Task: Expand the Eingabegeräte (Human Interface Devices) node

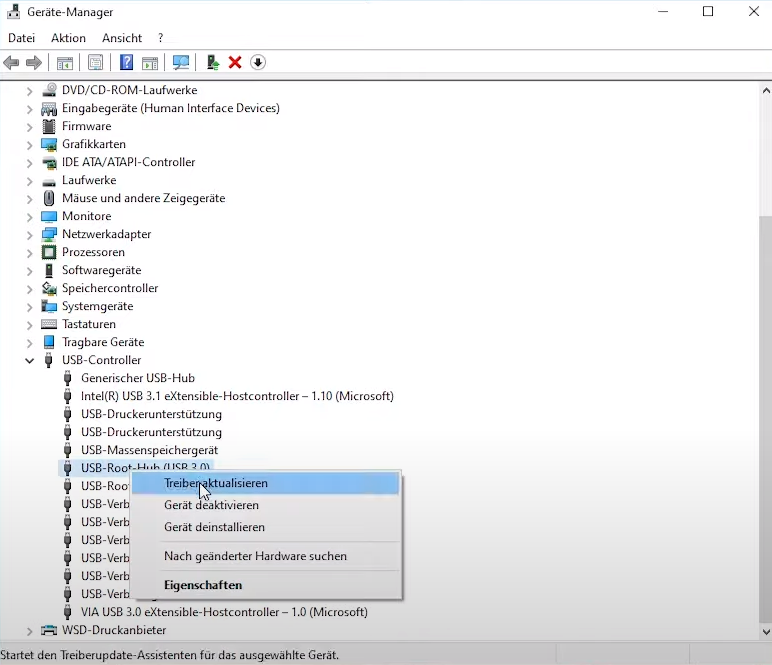Action: (29, 109)
